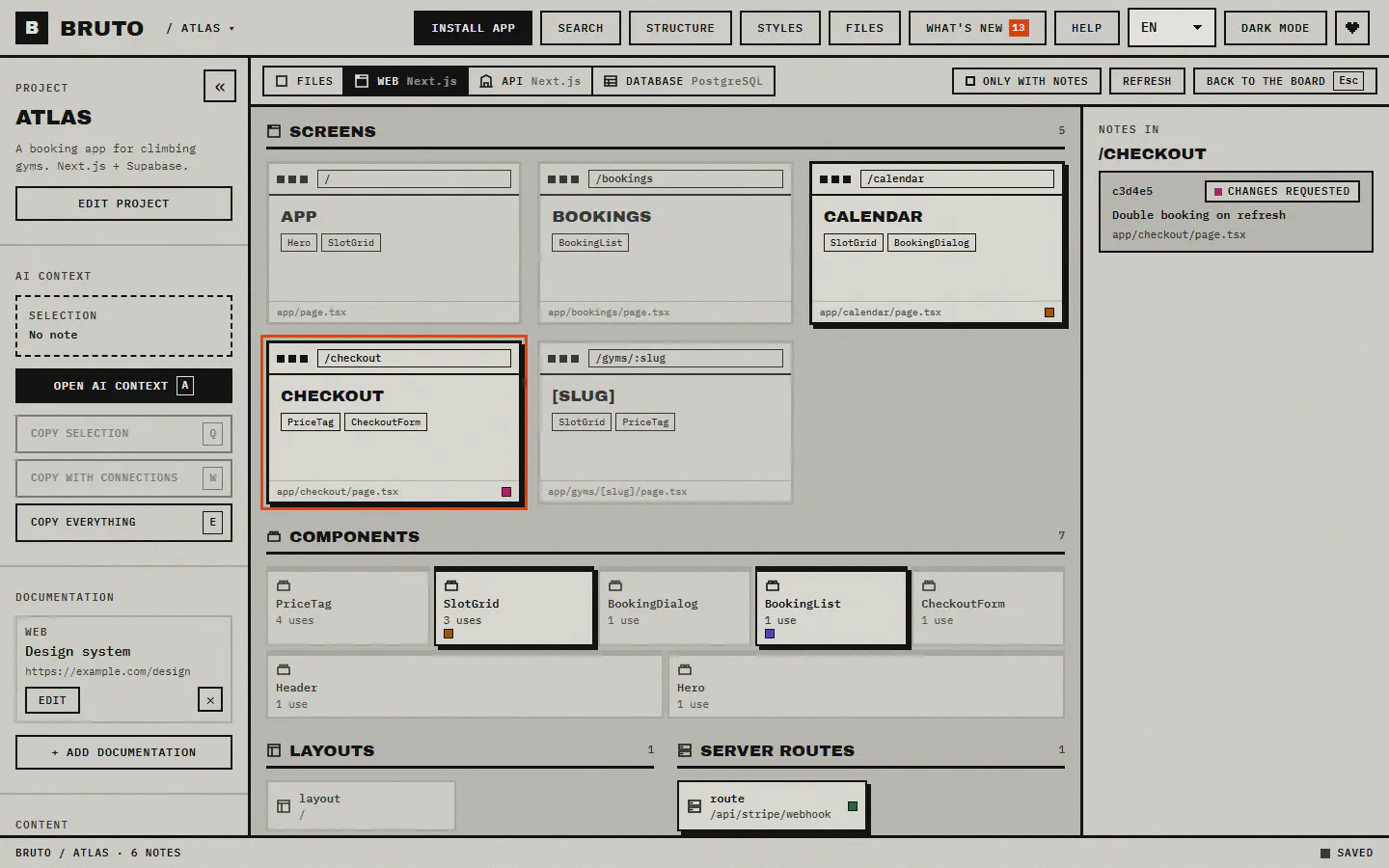Click the Hero component icon
This screenshot has height=868, width=1389.
pos(685,669)
